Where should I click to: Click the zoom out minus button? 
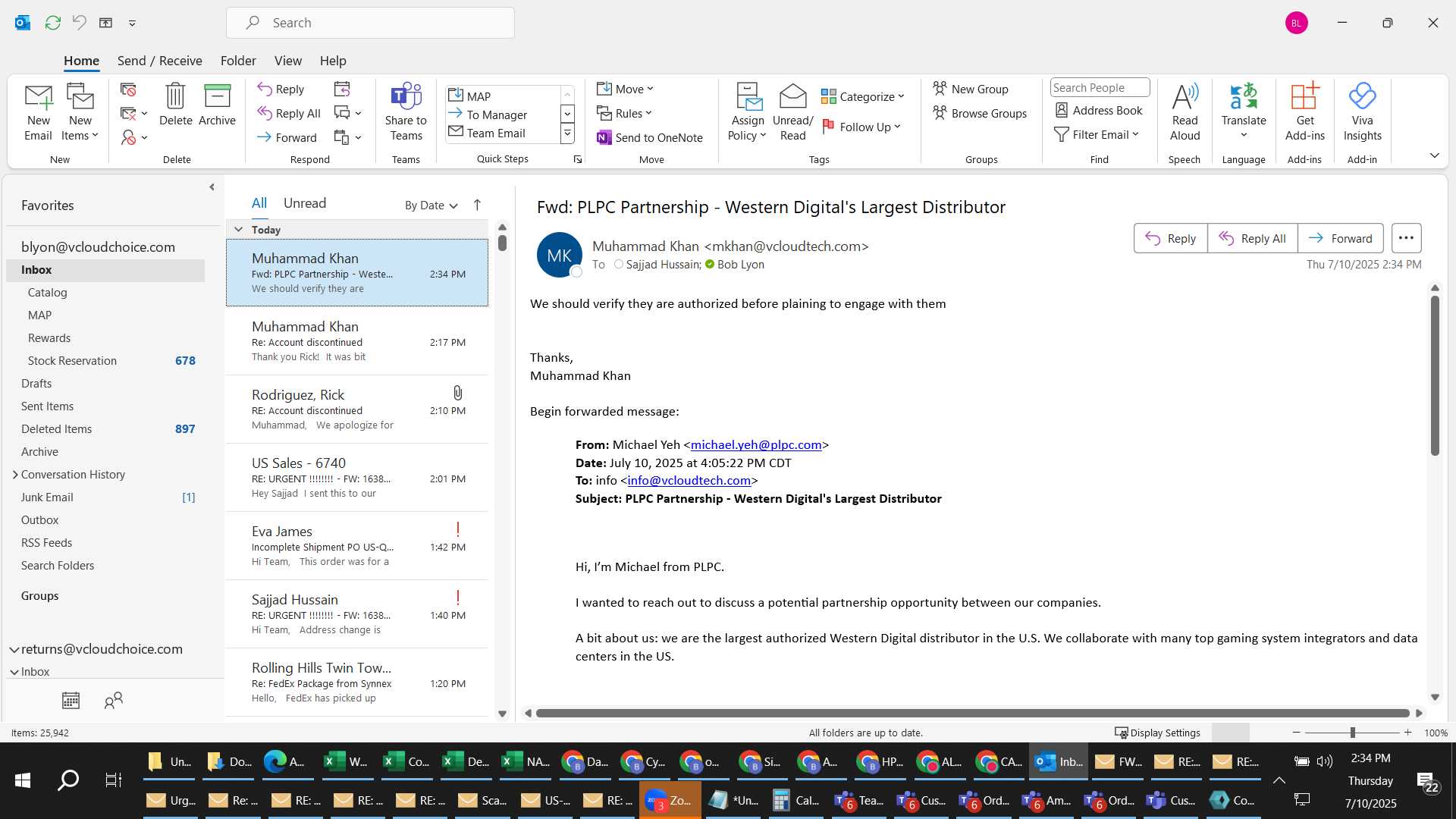coord(1296,733)
